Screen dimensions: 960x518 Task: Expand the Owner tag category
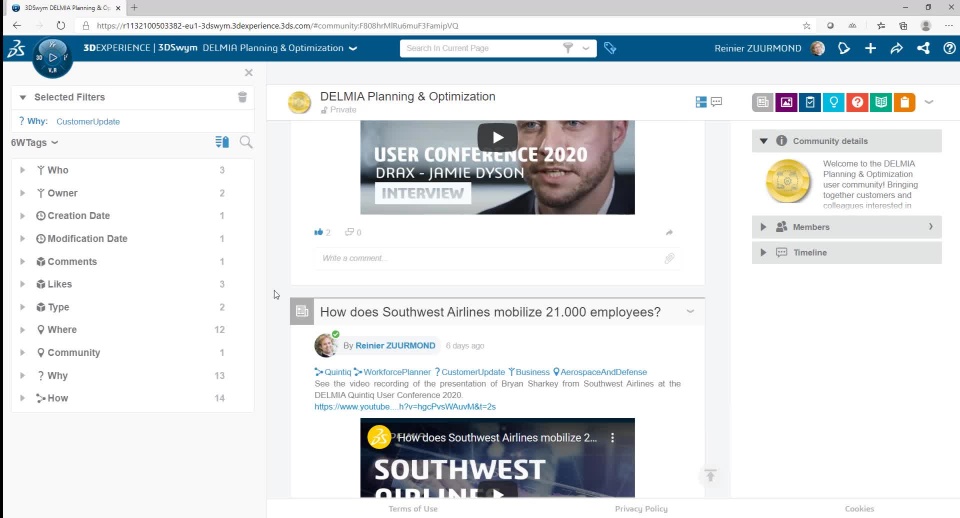[22, 193]
